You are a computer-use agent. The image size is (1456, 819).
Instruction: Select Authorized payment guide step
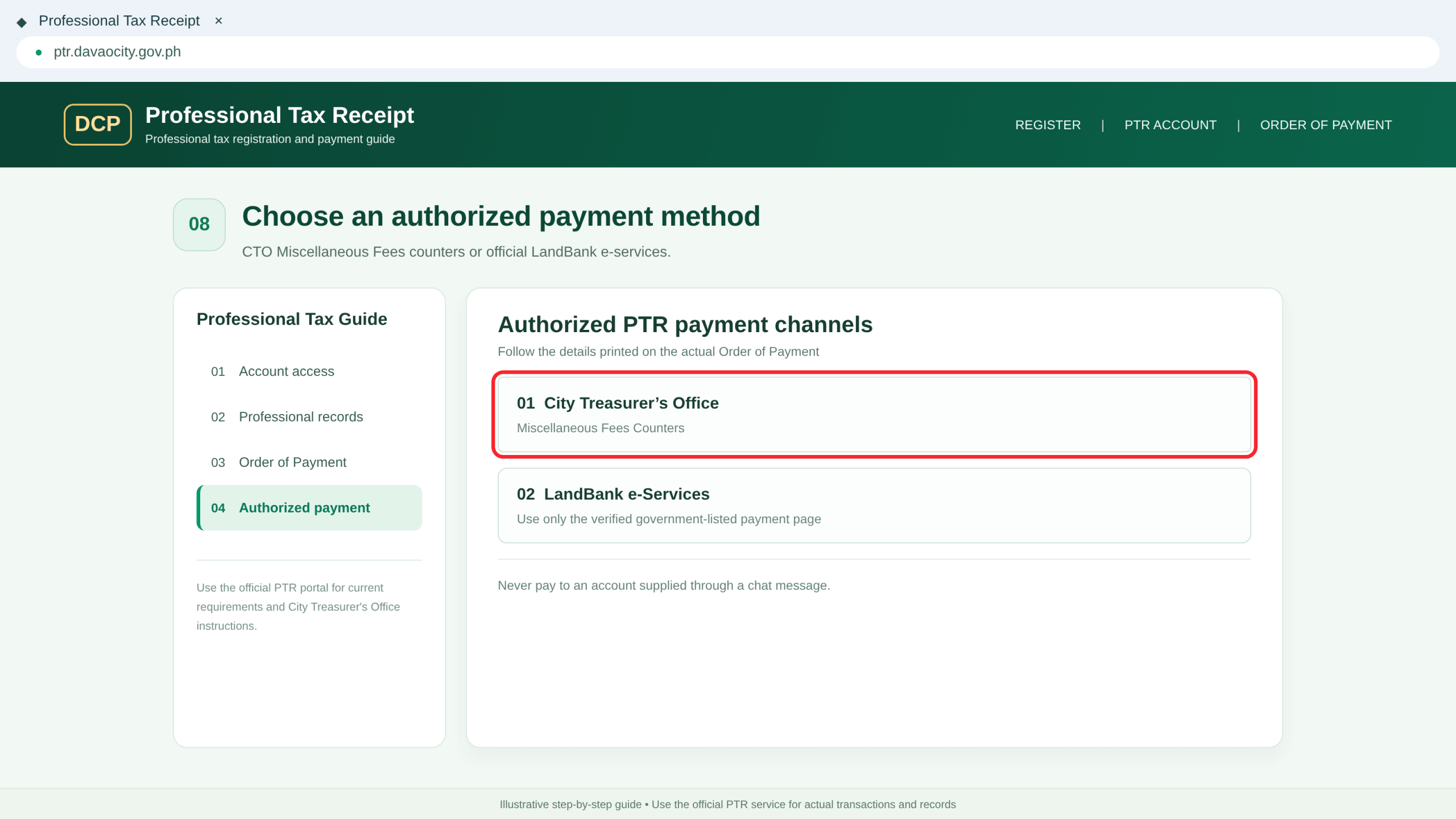pyautogui.click(x=309, y=508)
